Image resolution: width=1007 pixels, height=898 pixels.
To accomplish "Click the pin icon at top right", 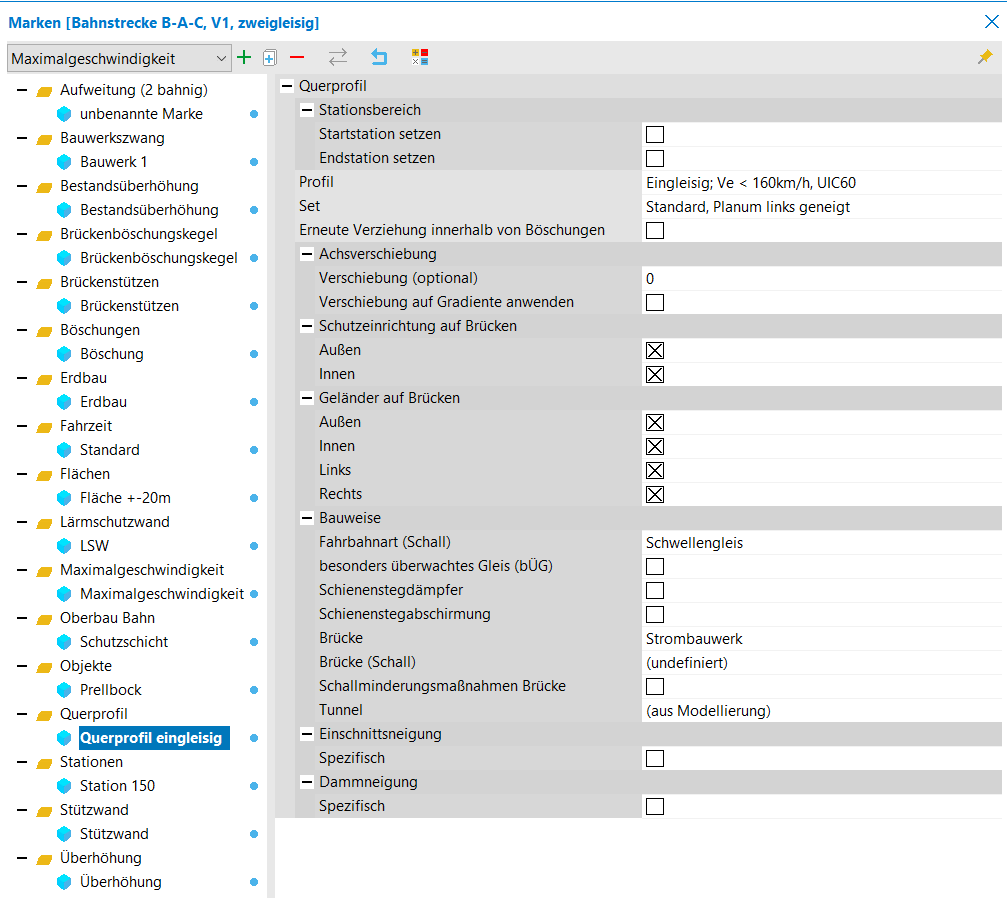I will coord(985,58).
